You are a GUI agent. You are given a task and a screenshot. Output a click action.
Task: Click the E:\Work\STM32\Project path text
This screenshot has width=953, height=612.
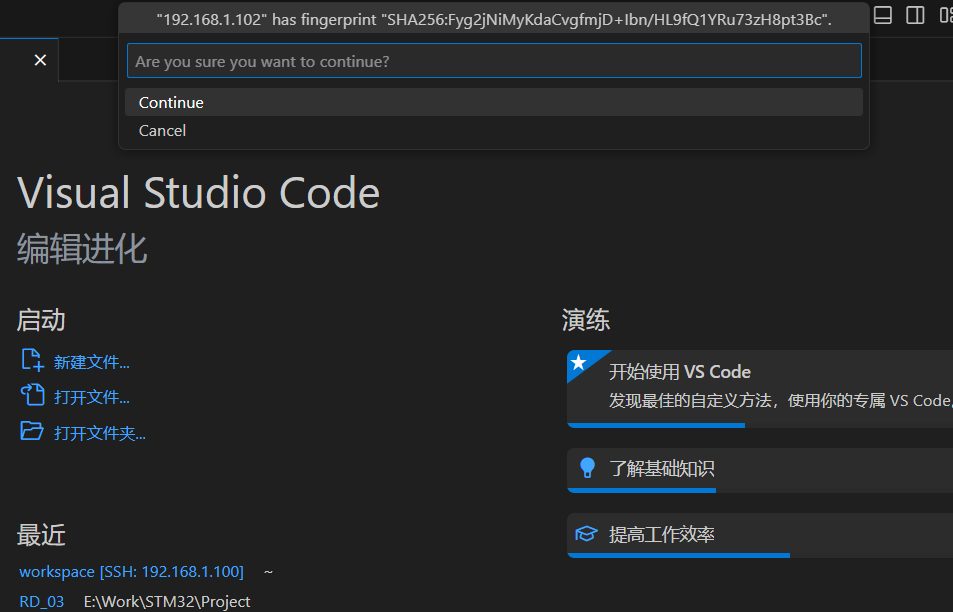167,602
